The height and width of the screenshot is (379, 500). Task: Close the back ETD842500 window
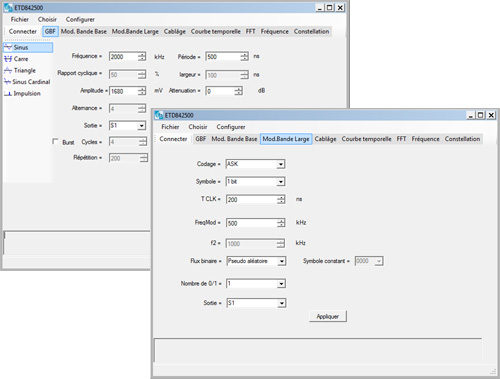[340, 7]
